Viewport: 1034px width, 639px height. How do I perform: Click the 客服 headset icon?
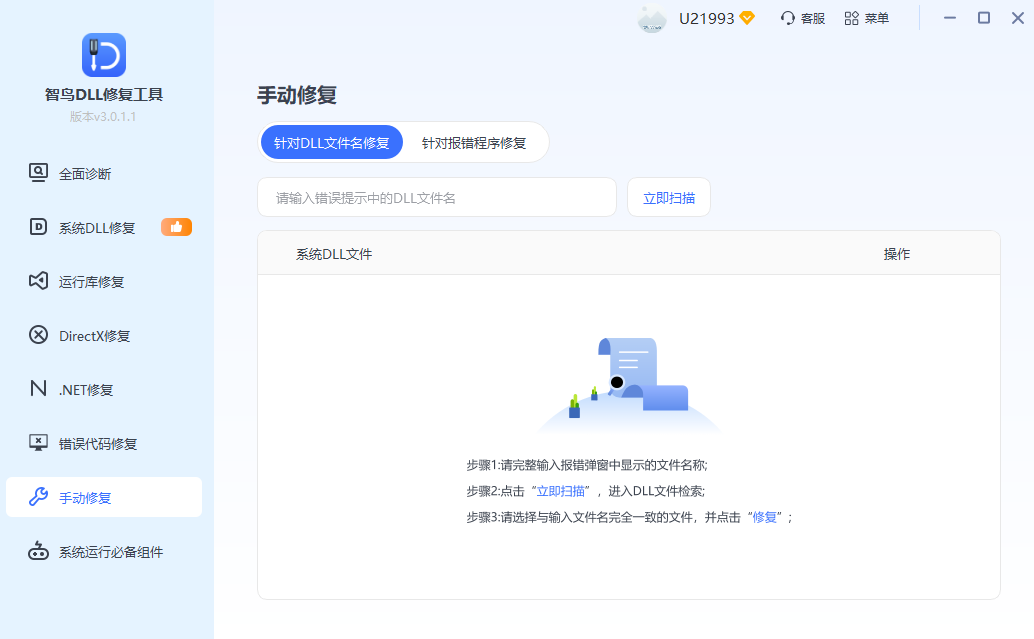tap(787, 18)
